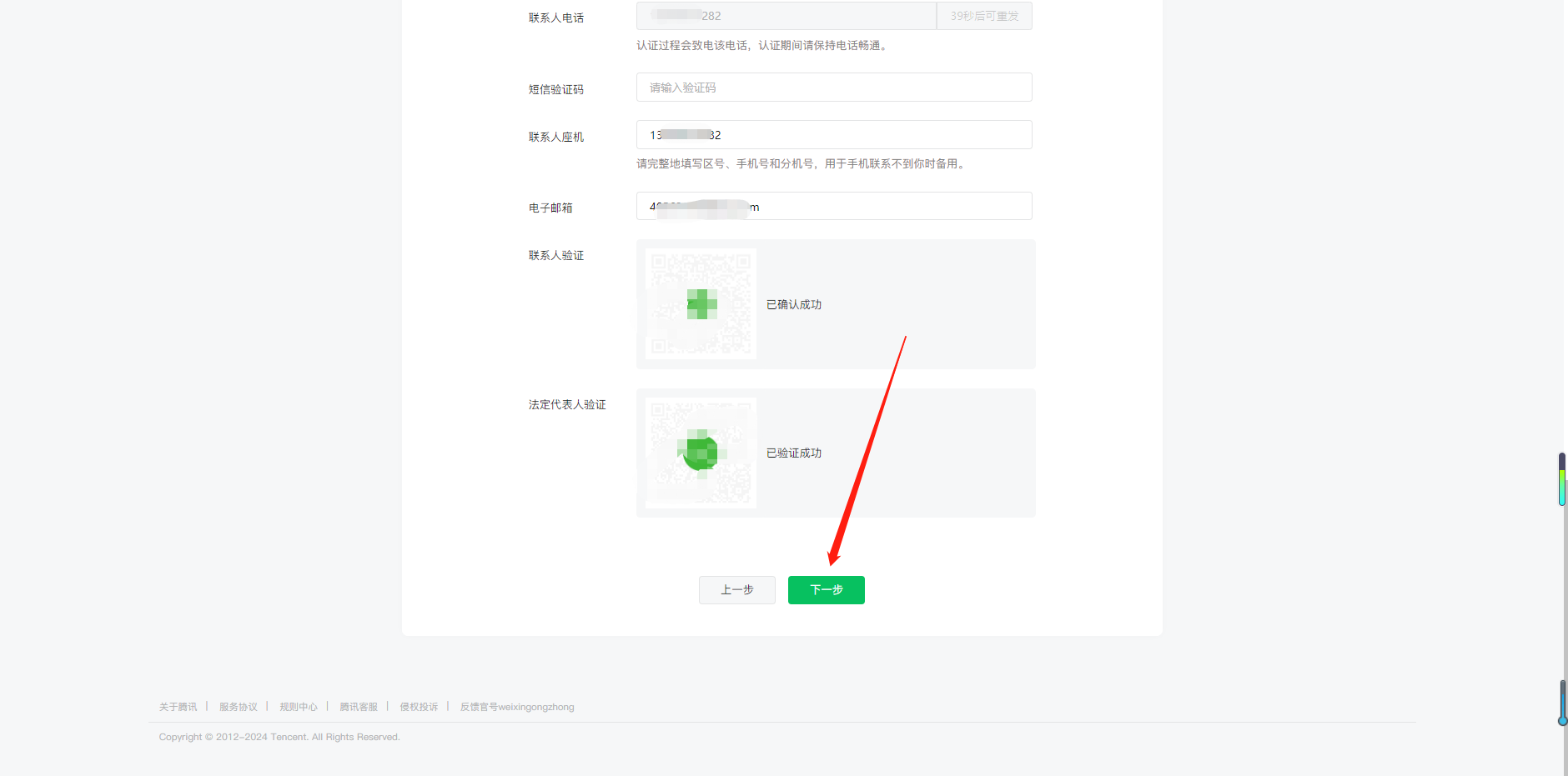Open the 反馈官号weixingongzhong link
Image resolution: width=1568 pixels, height=776 pixels.
pyautogui.click(x=516, y=707)
